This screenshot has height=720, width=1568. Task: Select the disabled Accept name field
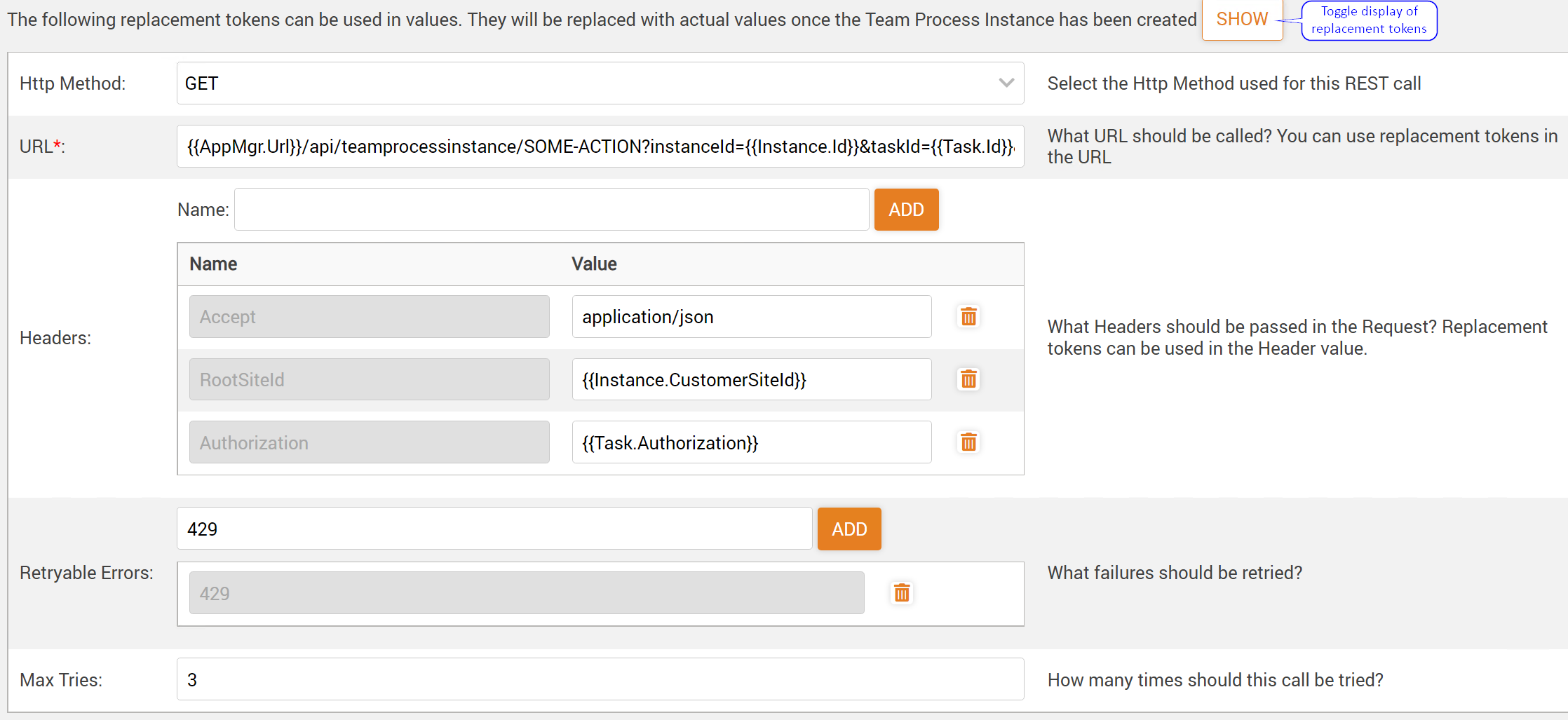tap(370, 317)
